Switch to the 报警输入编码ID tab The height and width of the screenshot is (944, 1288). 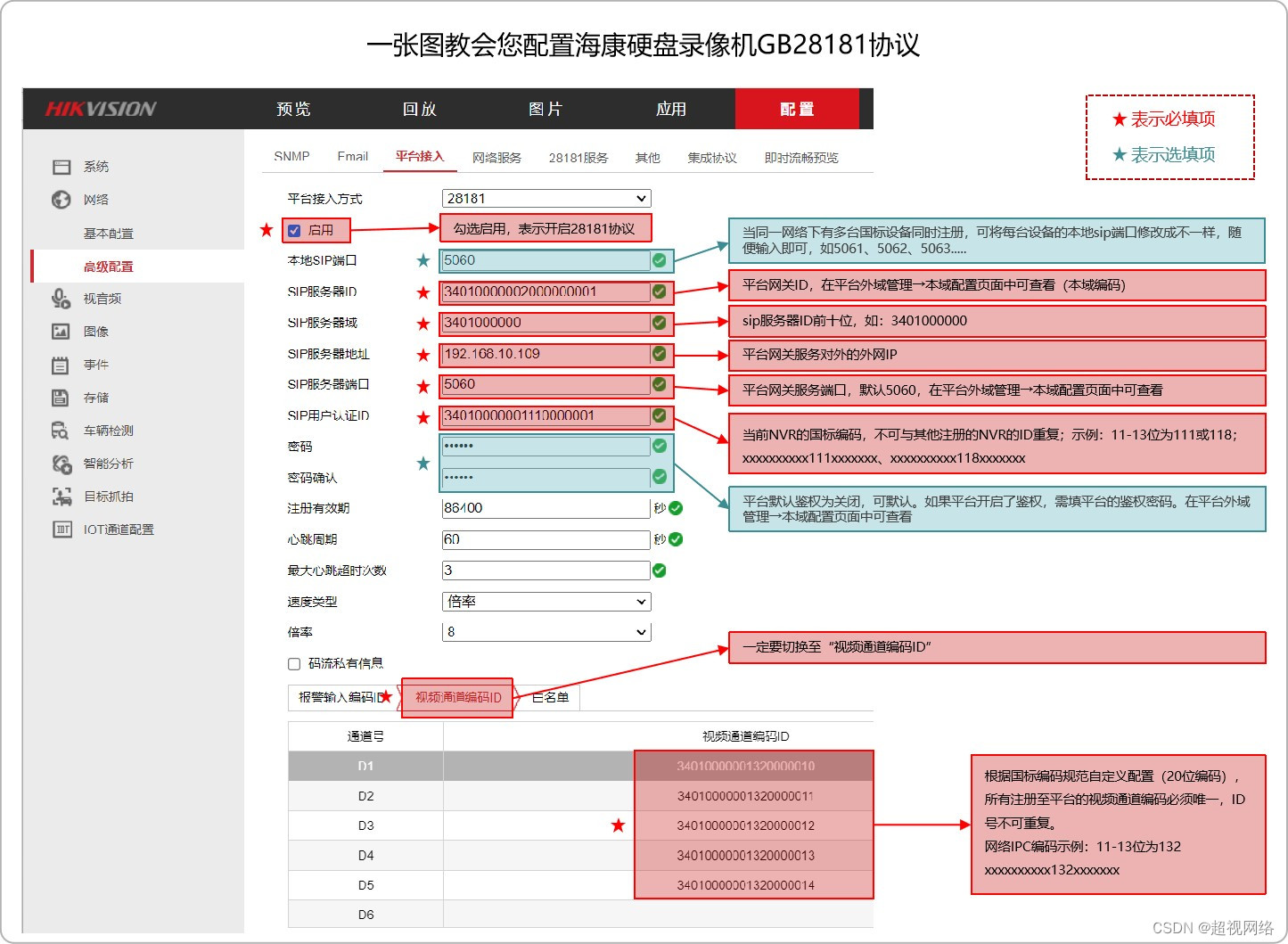tap(343, 697)
